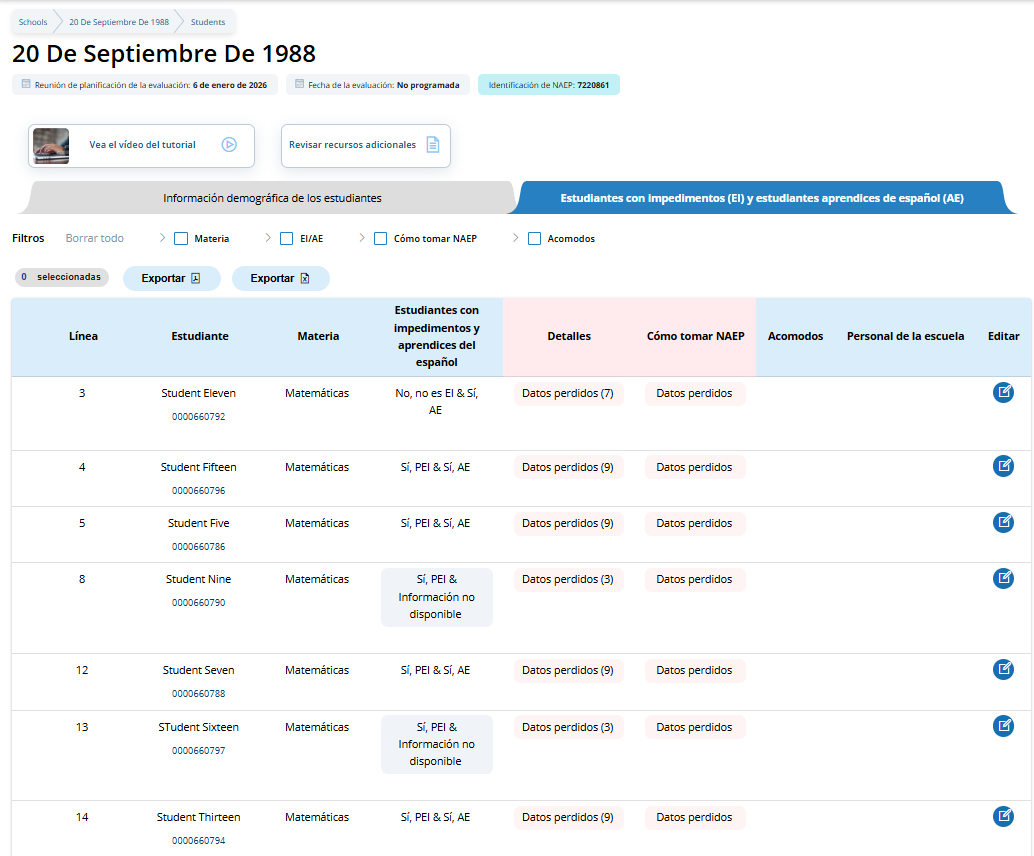The width and height of the screenshot is (1034, 856).
Task: Expand the Materia filter chevron
Action: point(162,238)
